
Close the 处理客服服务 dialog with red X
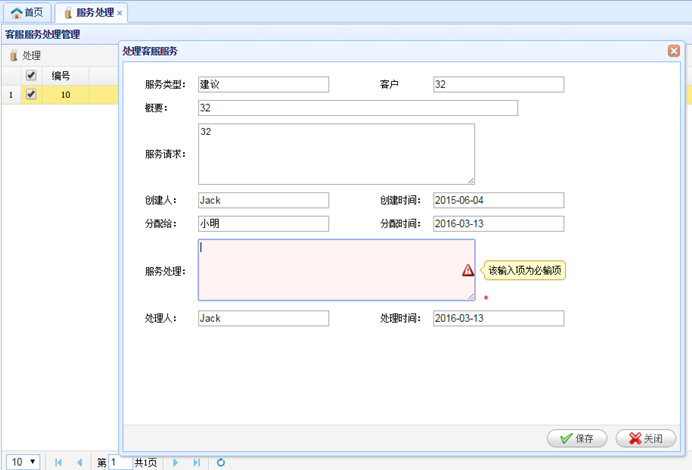pyautogui.click(x=673, y=51)
